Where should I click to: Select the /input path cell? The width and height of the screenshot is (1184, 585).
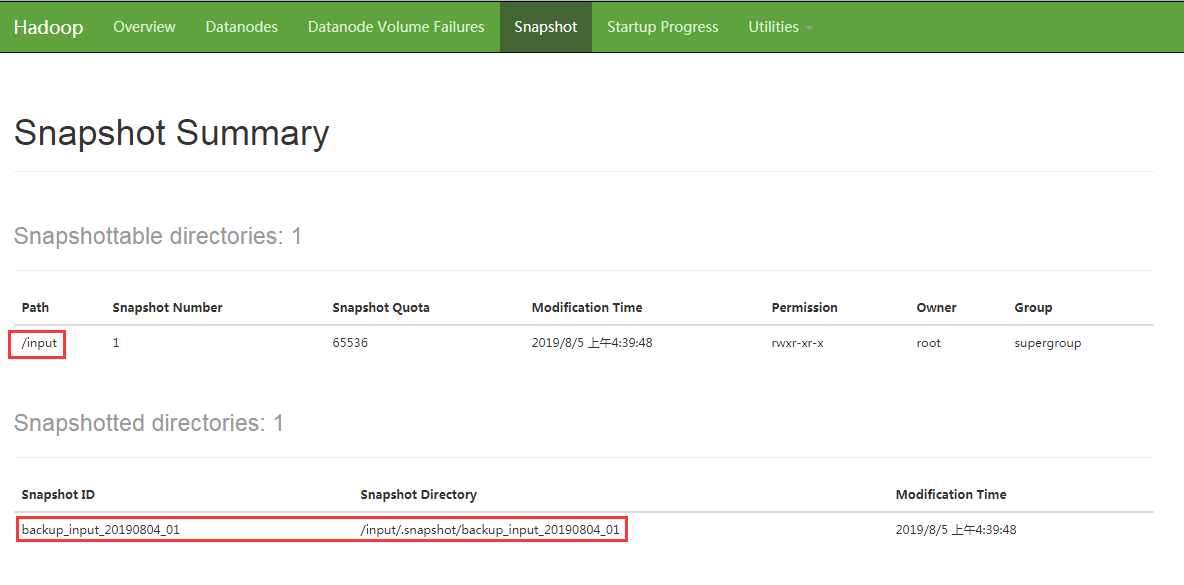pos(39,343)
